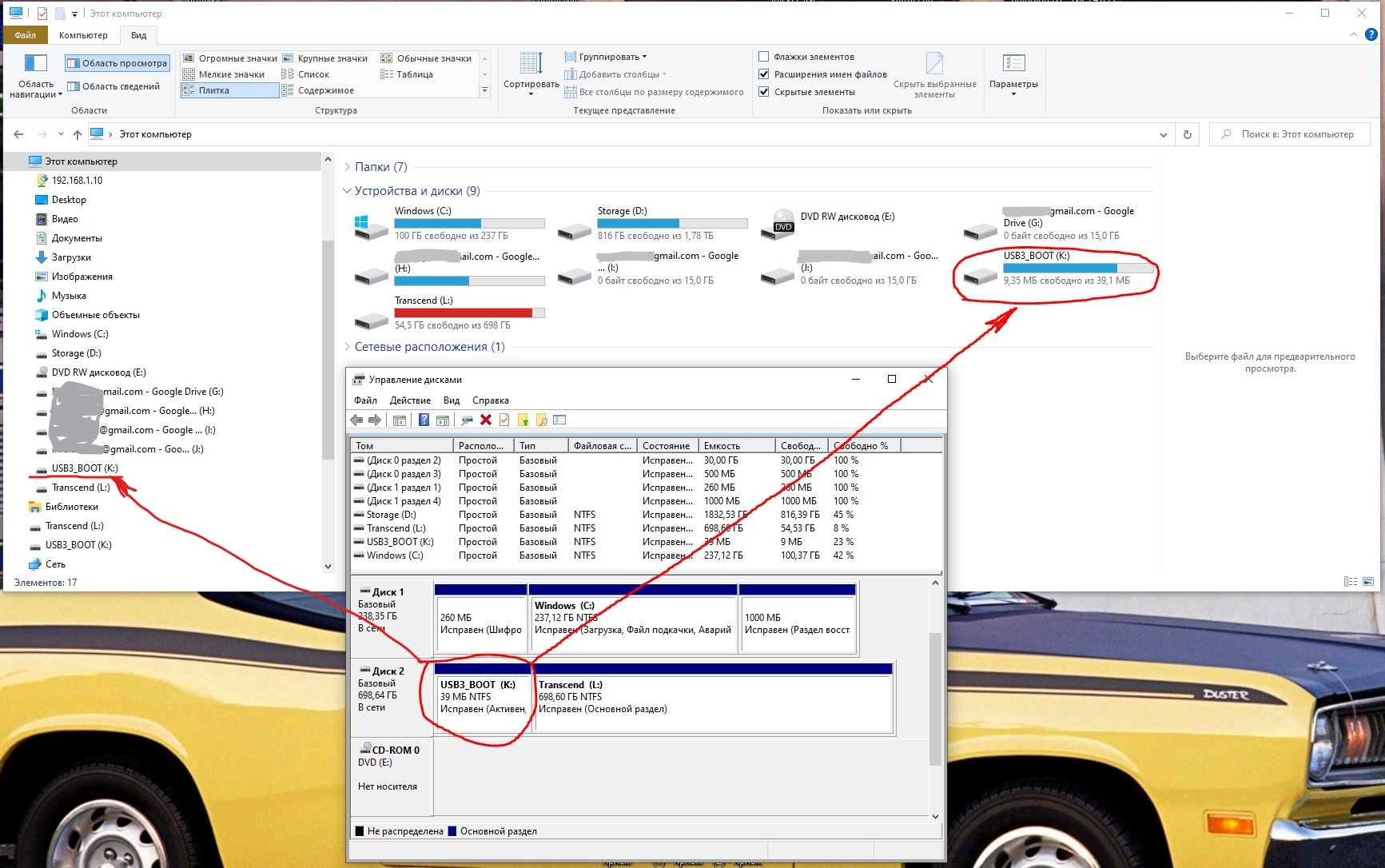Select Transcend (L:) partition block in Disk 2

(x=713, y=697)
